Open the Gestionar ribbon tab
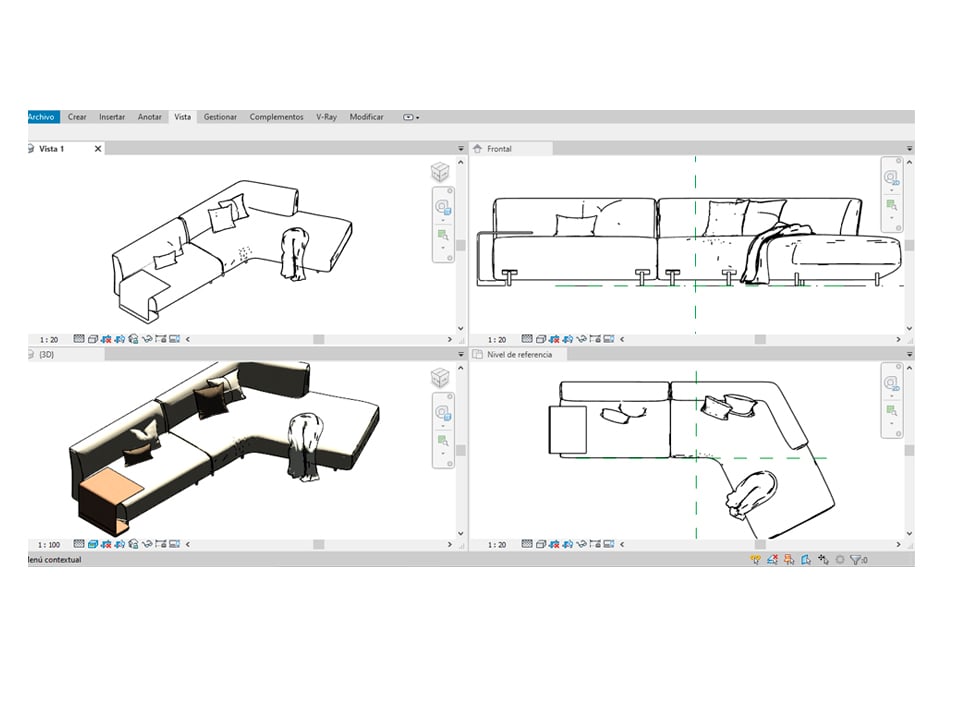960x720 pixels. click(220, 117)
